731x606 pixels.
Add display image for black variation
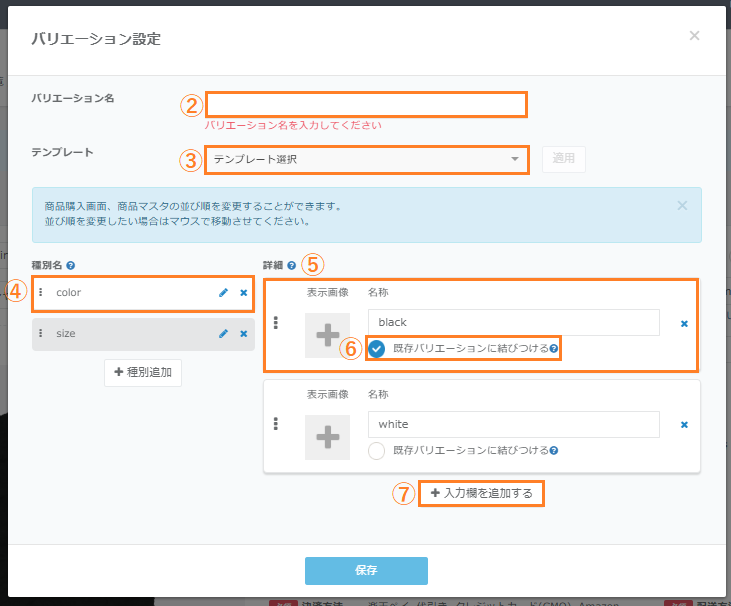coord(327,335)
